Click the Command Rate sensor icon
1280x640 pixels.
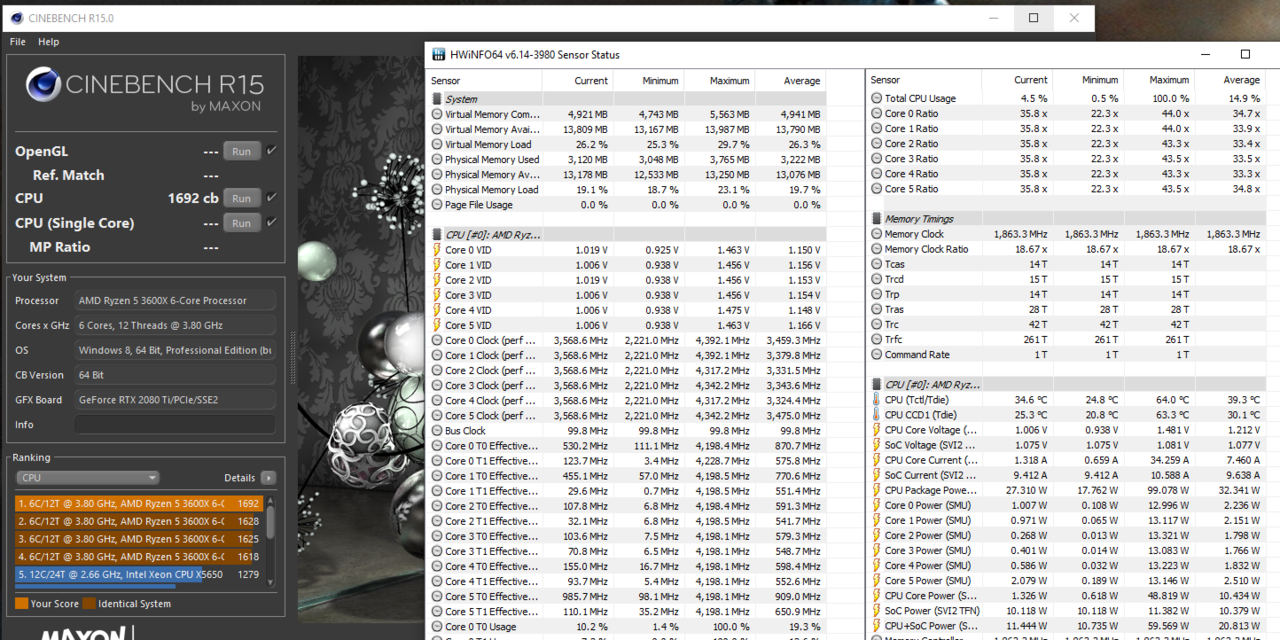pos(876,354)
